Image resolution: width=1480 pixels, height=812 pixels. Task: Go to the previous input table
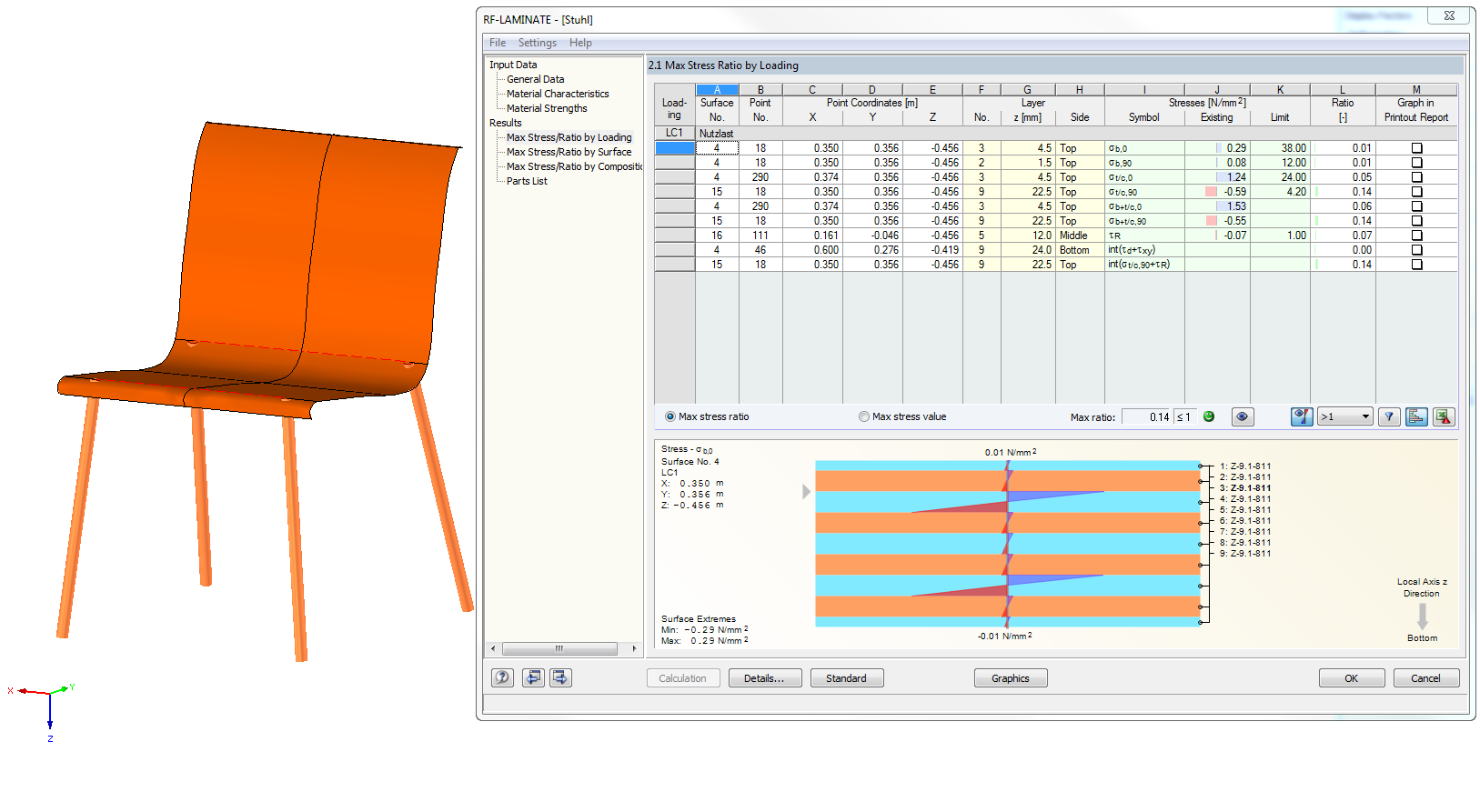coord(533,677)
